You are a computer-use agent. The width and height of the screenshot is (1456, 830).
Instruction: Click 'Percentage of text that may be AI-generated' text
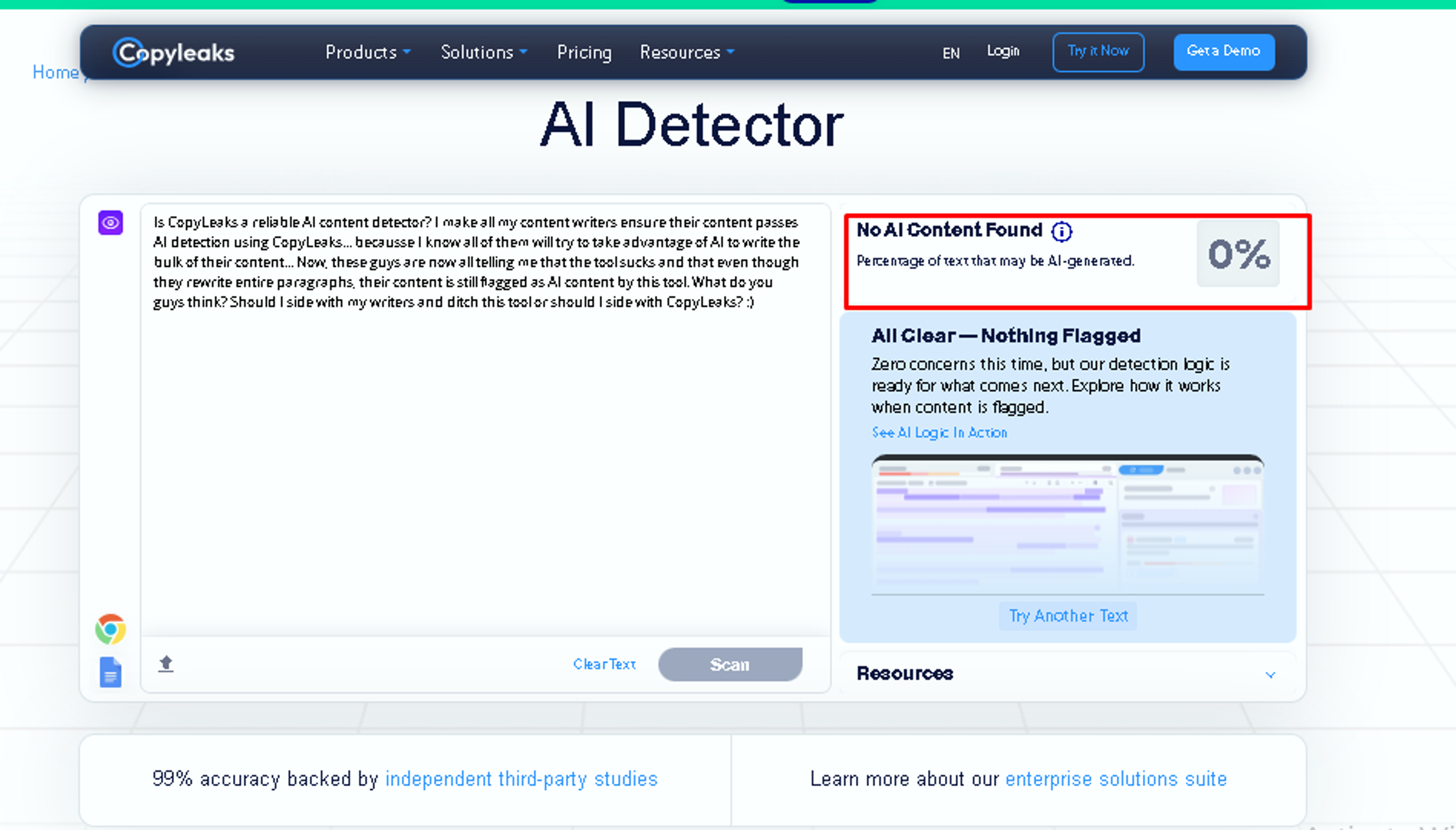point(996,261)
